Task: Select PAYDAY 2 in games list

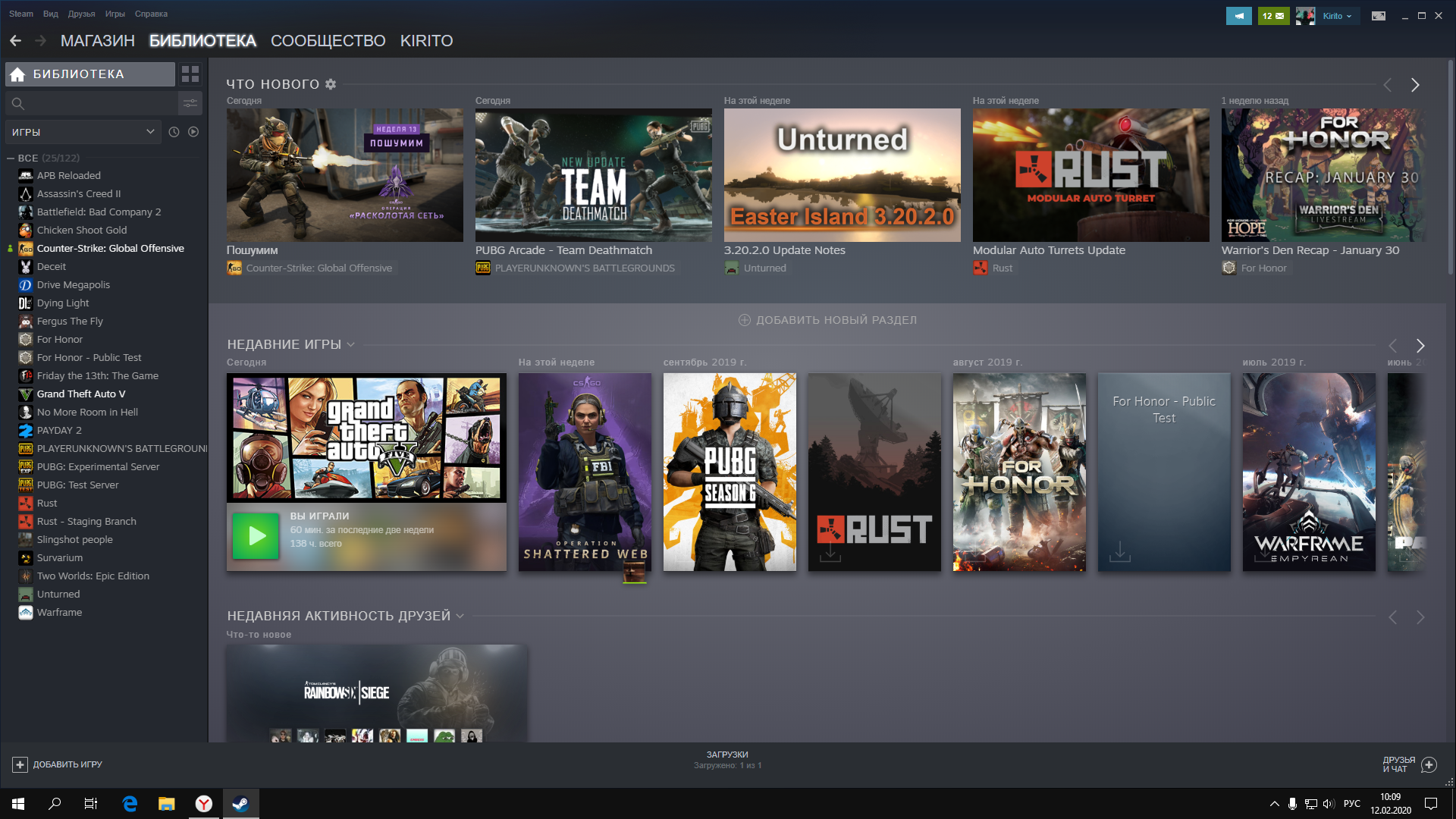Action: (59, 431)
